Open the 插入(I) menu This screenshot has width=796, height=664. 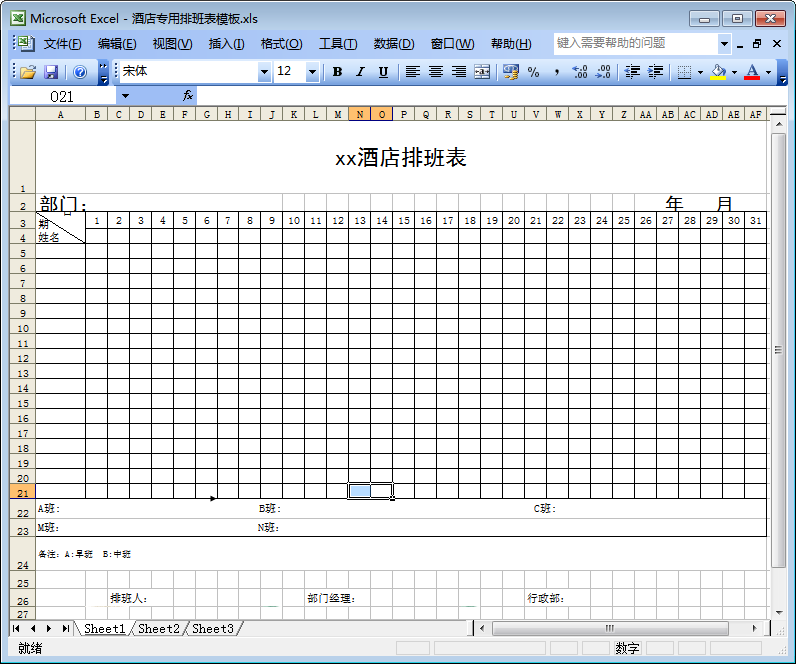226,44
